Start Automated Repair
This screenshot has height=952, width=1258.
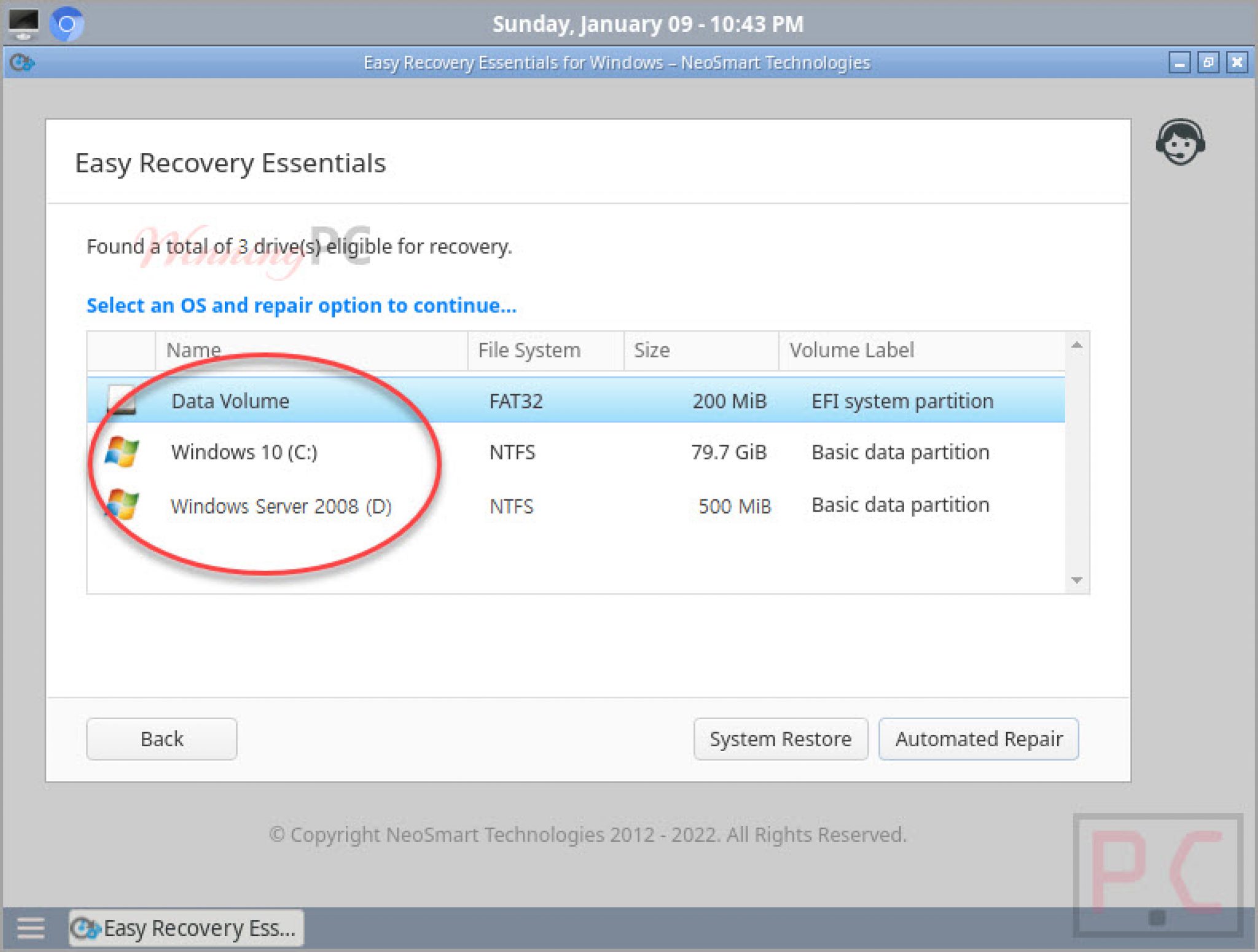[979, 739]
